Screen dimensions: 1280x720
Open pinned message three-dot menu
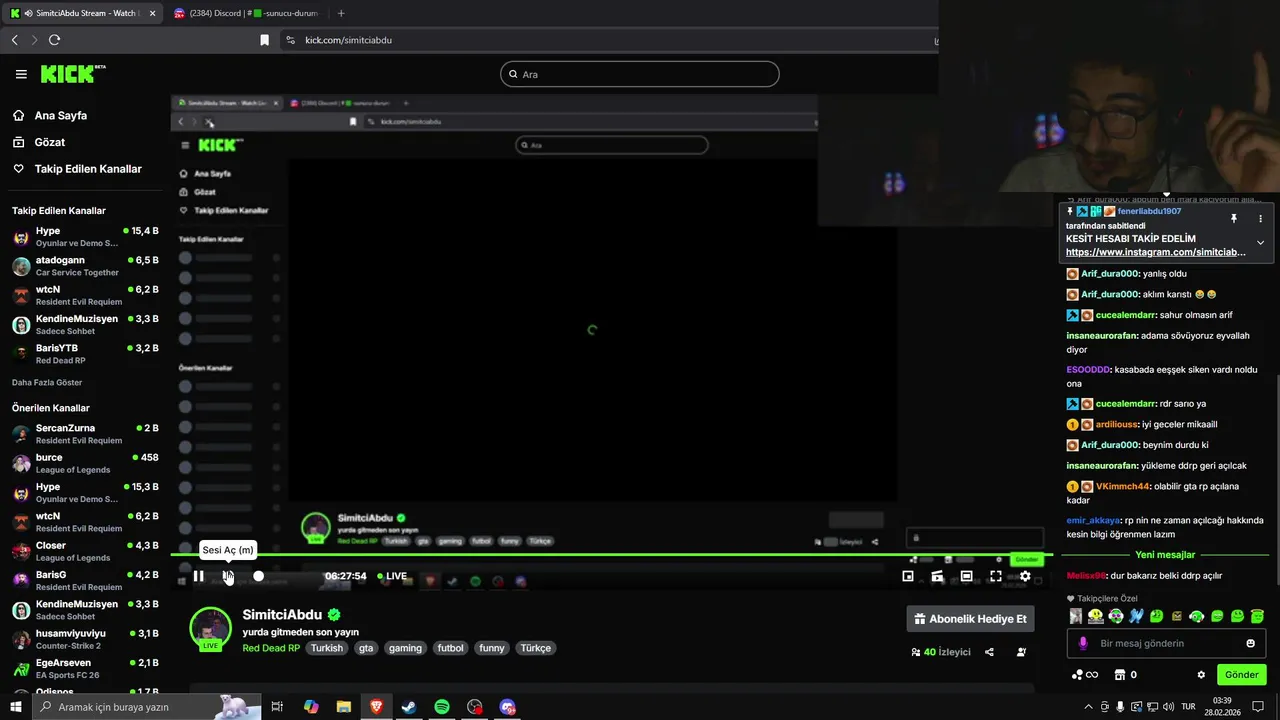(1260, 218)
